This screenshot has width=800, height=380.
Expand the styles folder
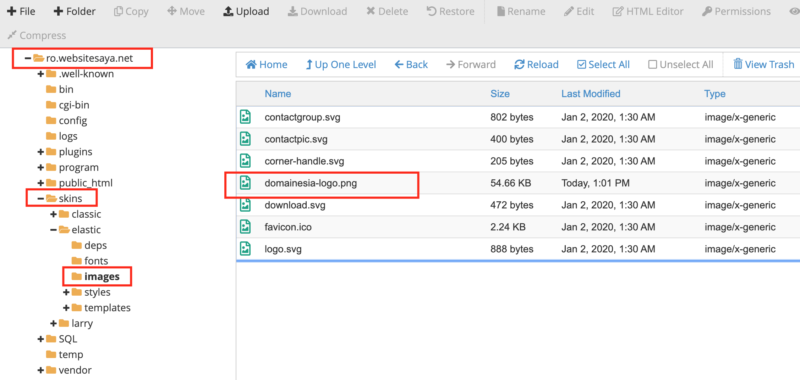pos(66,292)
